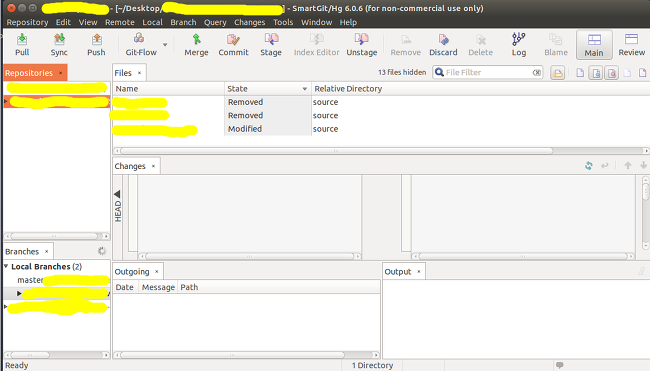Open the Git-Flow tool
650x371 pixels.
(141, 44)
